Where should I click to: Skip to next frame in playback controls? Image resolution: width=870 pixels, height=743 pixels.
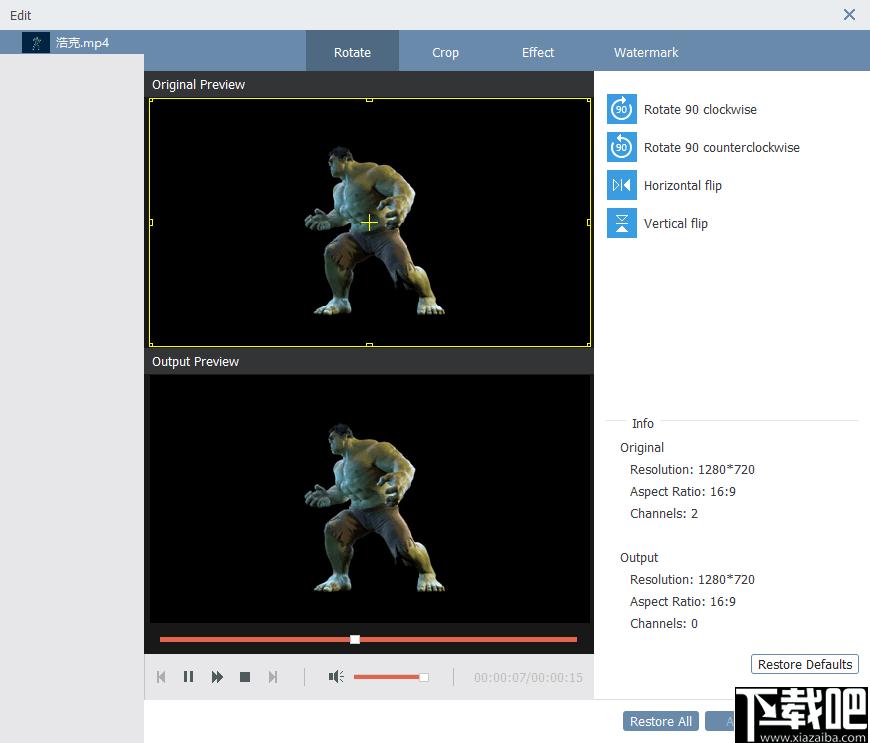coord(272,677)
